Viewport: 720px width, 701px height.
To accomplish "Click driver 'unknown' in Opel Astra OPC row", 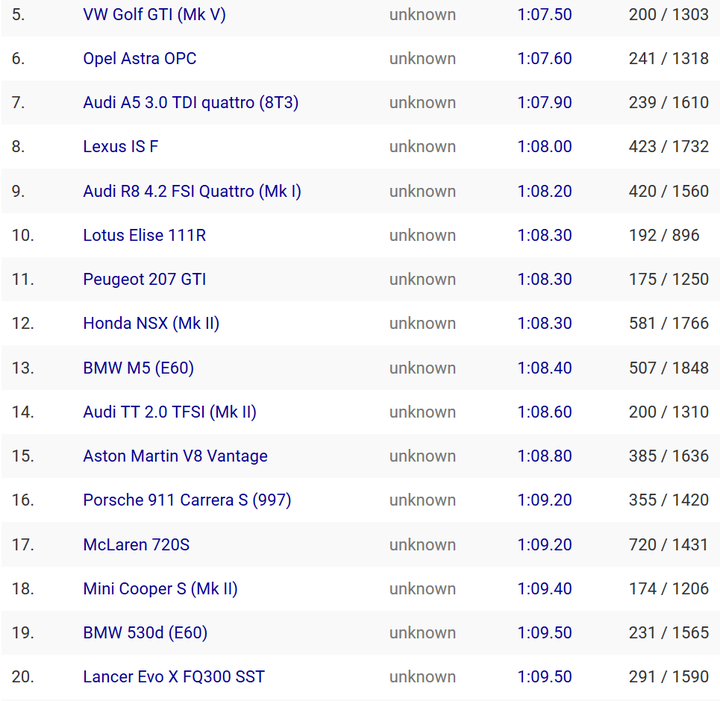I will [422, 59].
